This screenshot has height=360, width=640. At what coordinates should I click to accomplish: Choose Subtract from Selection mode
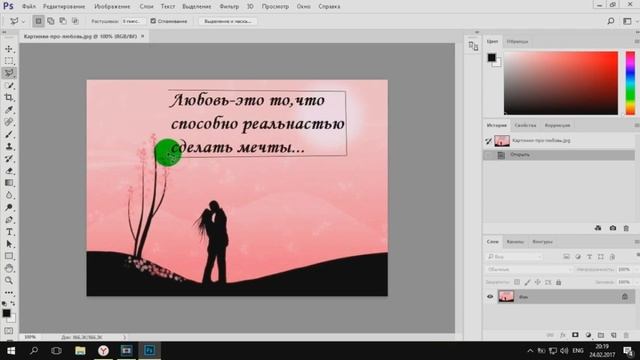coord(63,21)
